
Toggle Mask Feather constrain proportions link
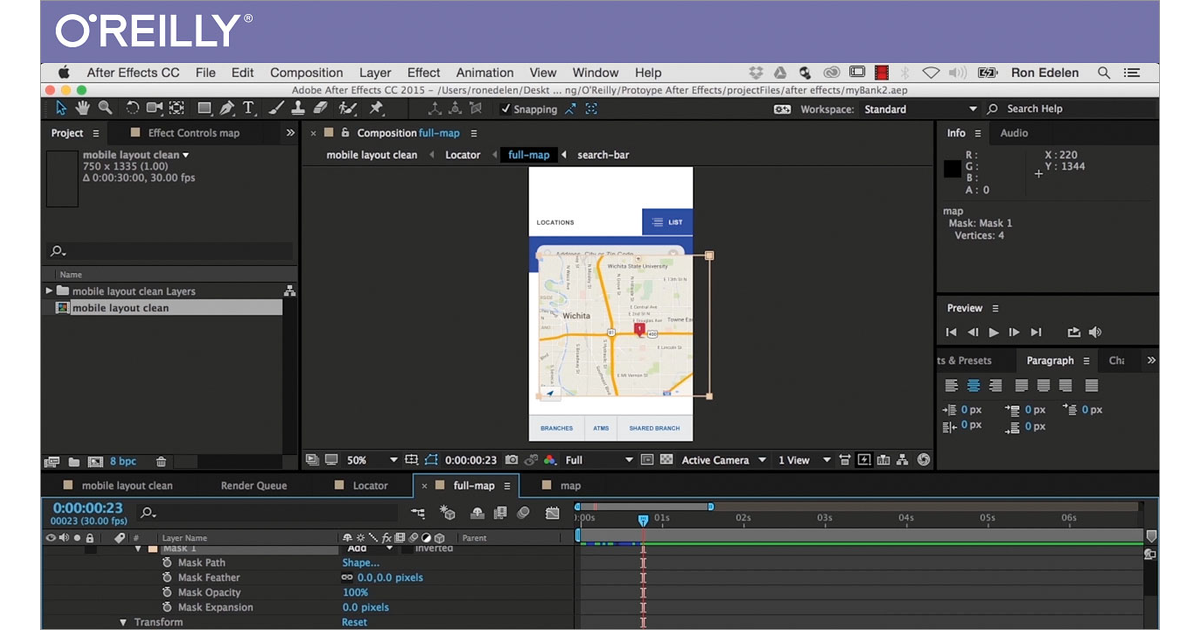click(347, 578)
